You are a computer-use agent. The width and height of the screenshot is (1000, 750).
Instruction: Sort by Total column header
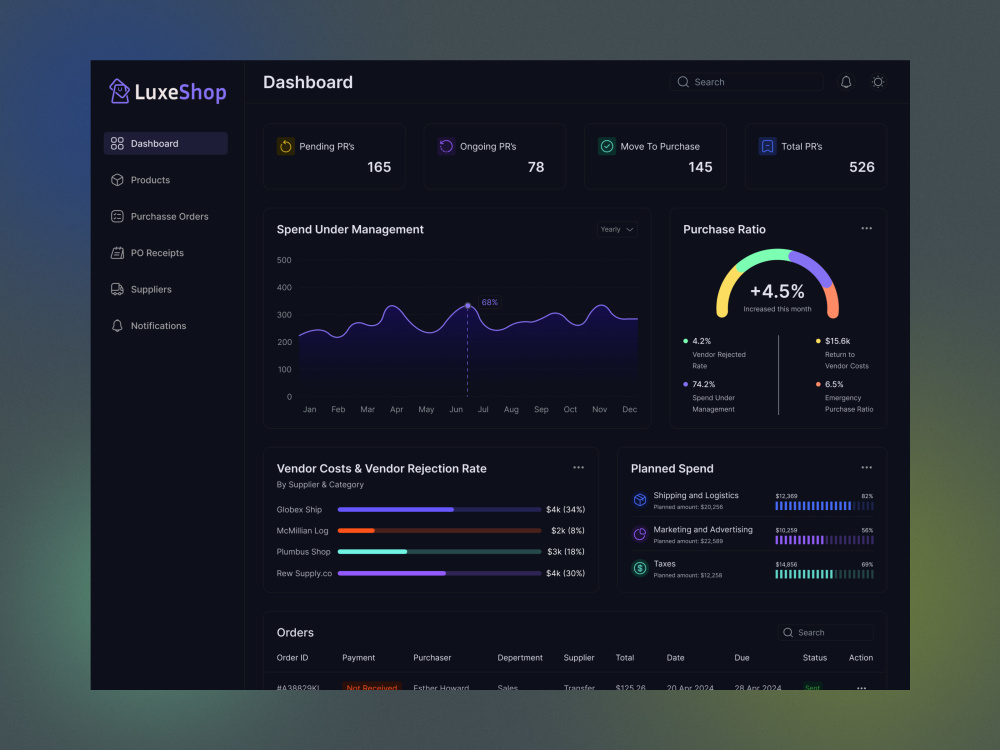pos(624,658)
